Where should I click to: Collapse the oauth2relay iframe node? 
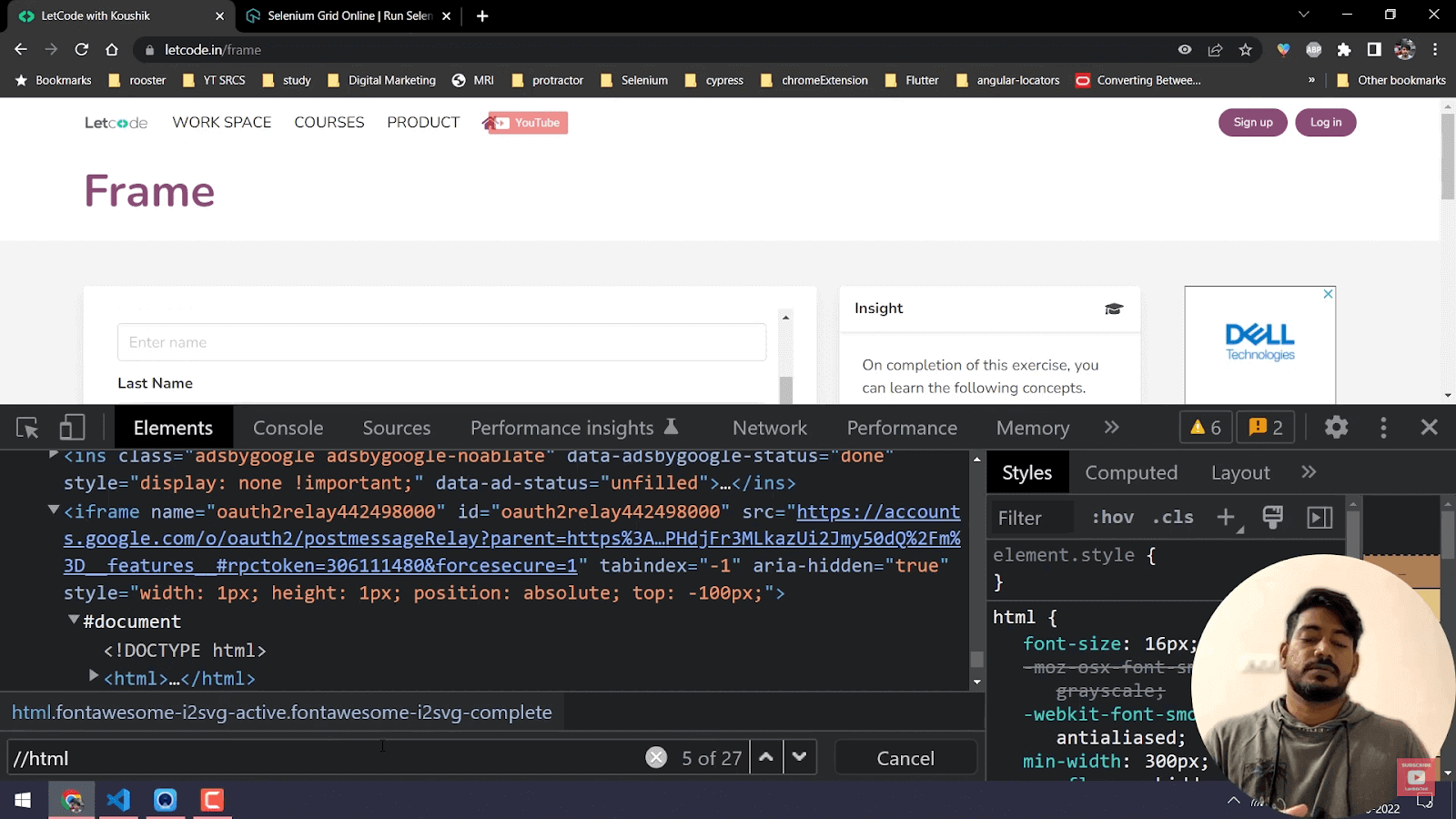coord(54,511)
